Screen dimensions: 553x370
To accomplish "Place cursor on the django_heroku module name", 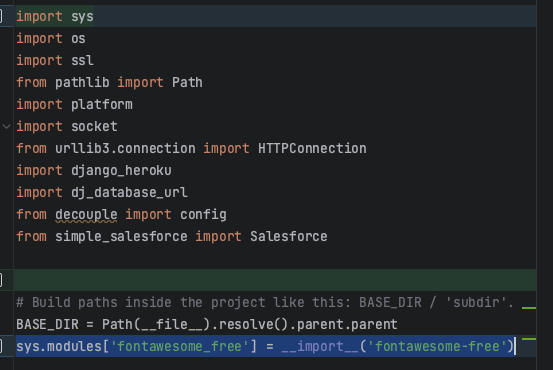I will pyautogui.click(x=121, y=170).
